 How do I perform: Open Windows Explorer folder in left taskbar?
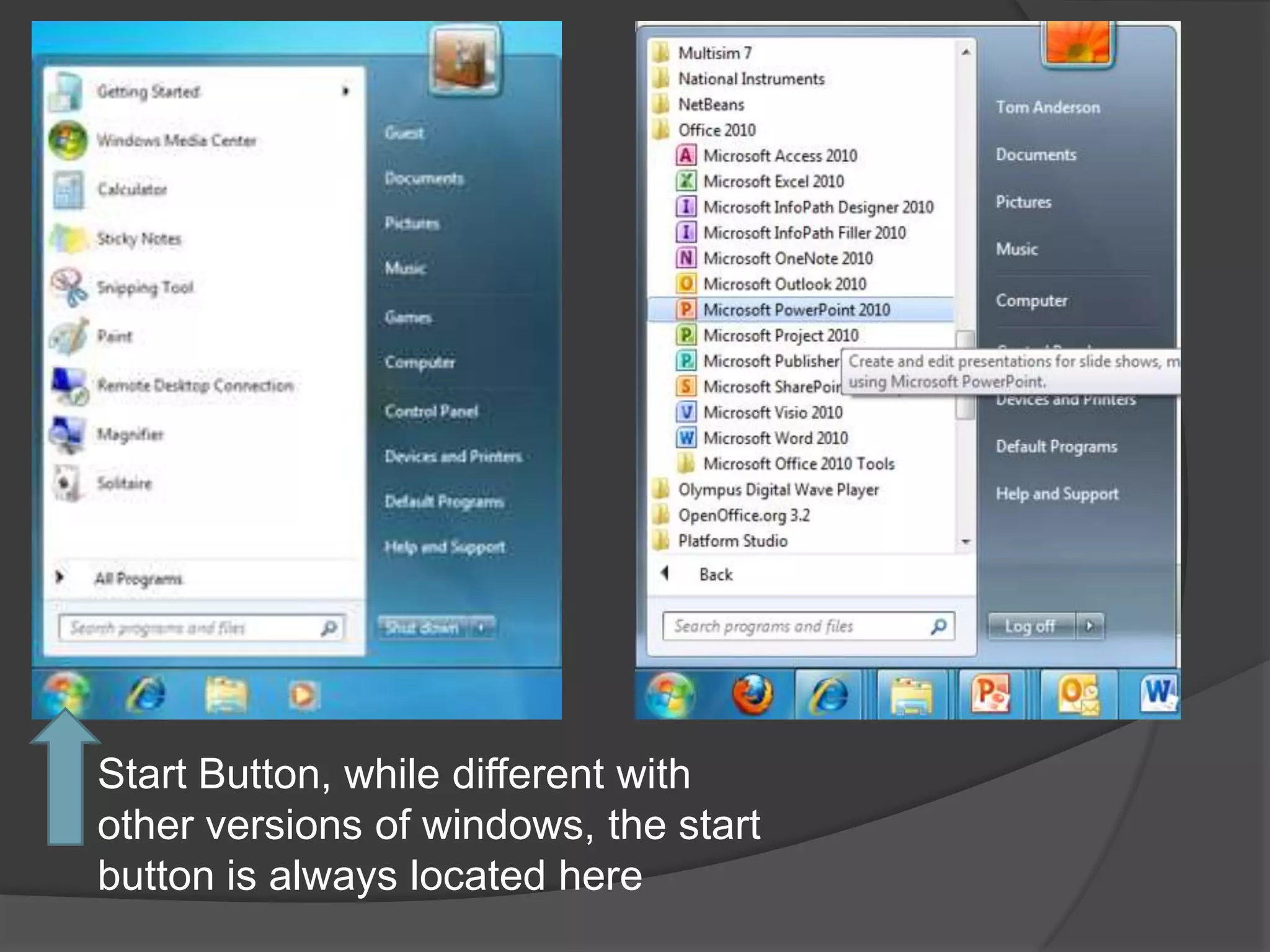[x=226, y=695]
